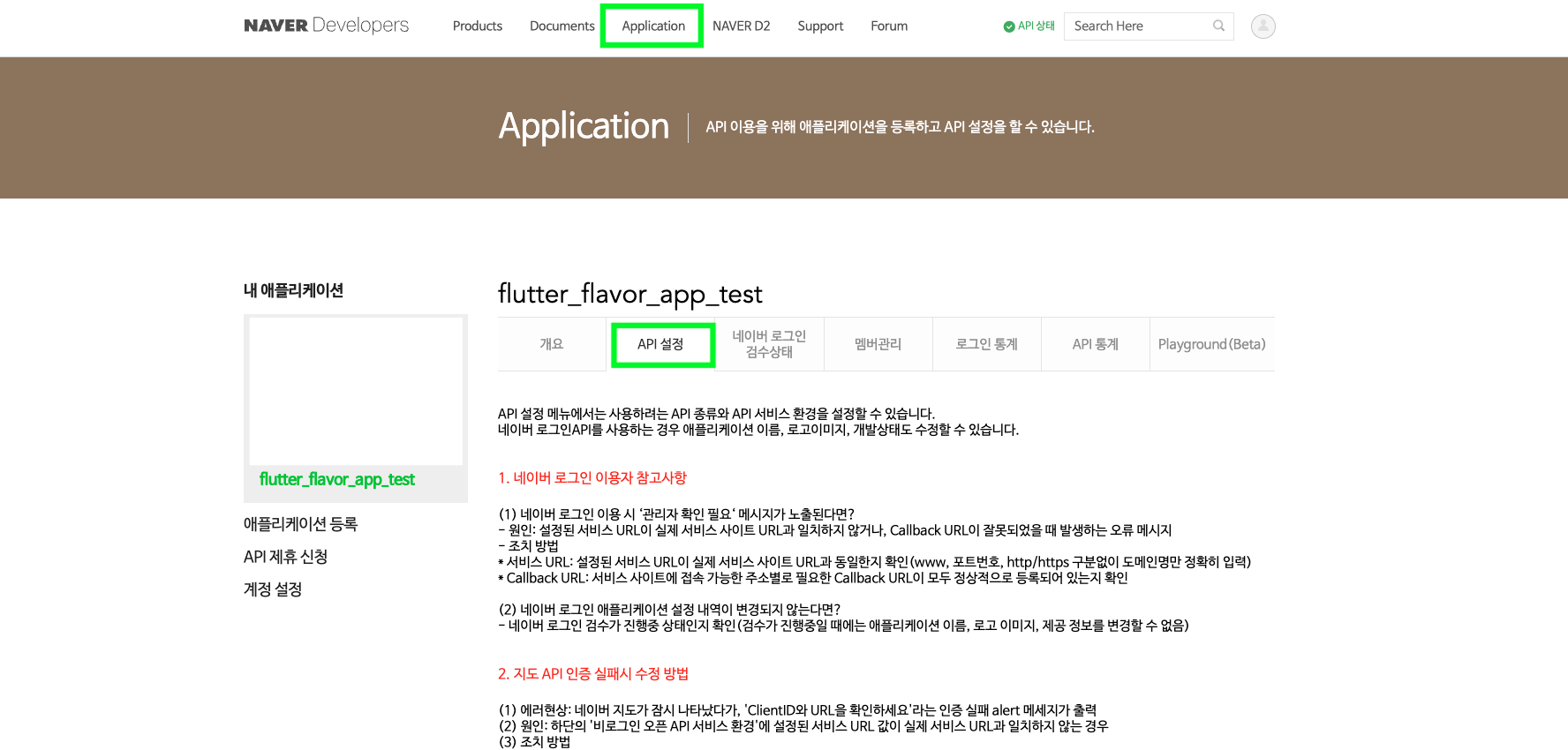Open the user profile avatar icon
The height and width of the screenshot is (750, 1568).
coord(1263,26)
